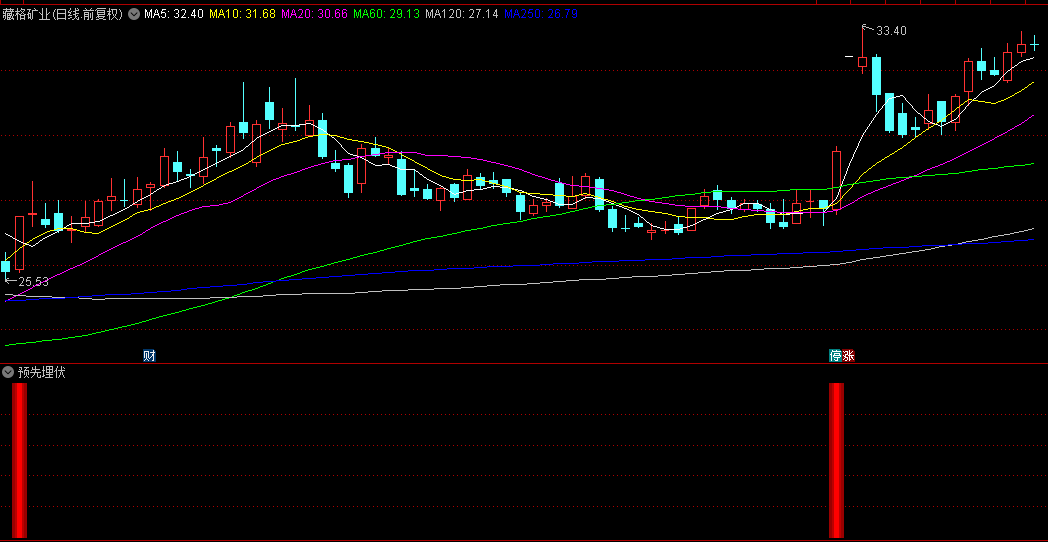
Task: Click the last candlestick on the chart
Action: (x=1034, y=45)
